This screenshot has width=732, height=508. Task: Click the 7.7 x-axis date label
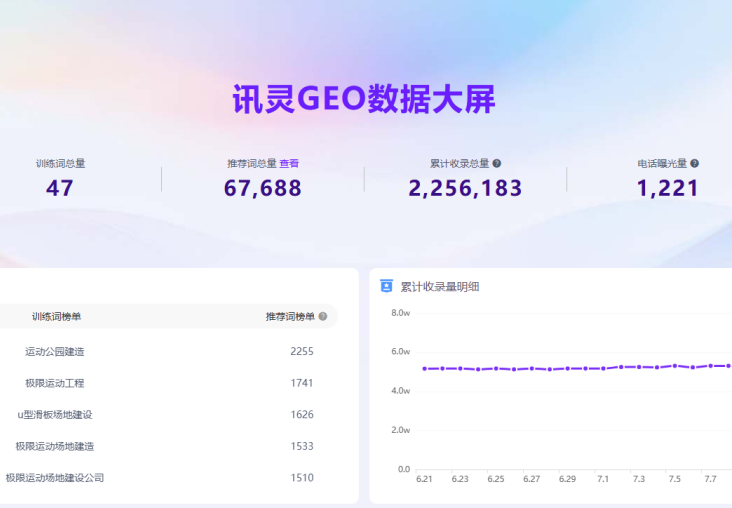click(x=710, y=479)
